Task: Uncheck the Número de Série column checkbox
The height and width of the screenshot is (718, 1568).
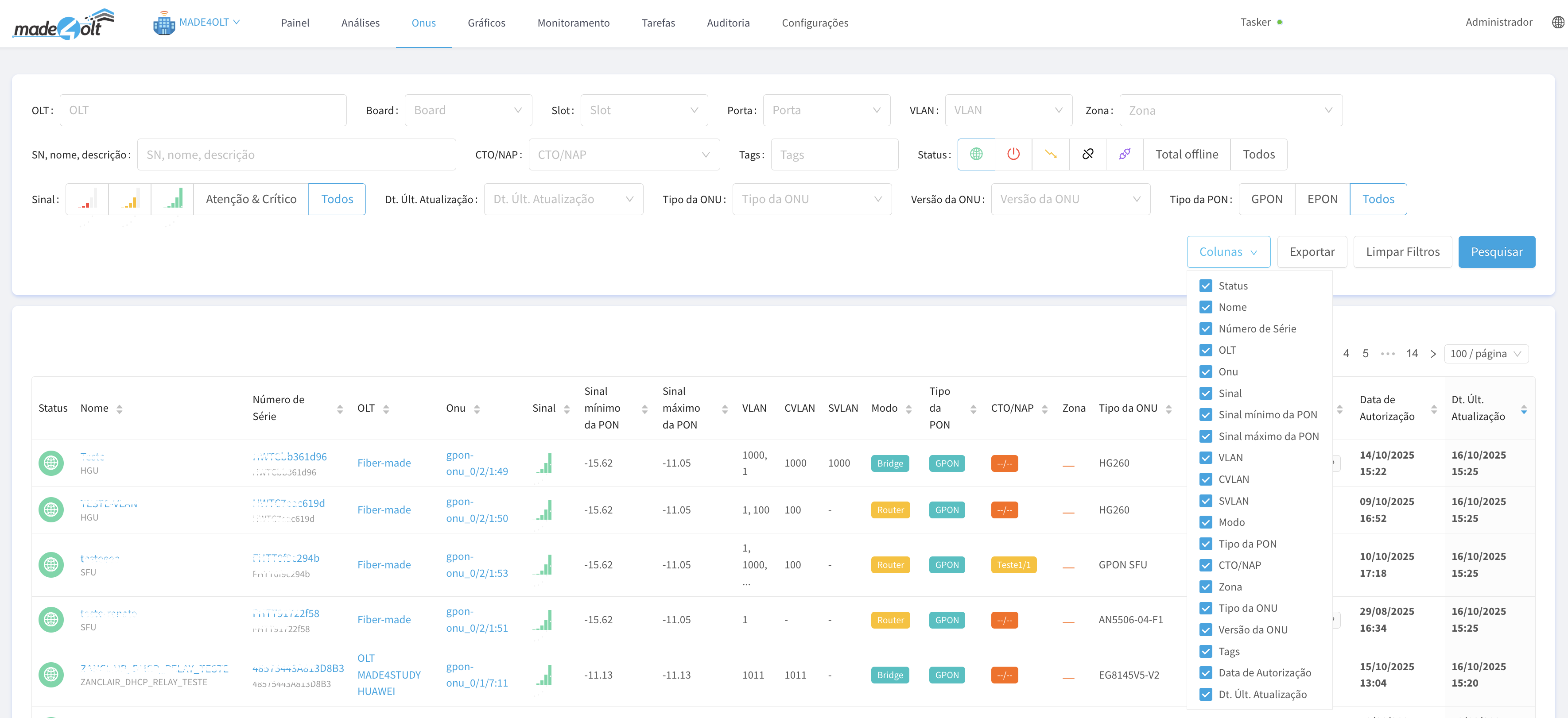Action: click(x=1205, y=328)
